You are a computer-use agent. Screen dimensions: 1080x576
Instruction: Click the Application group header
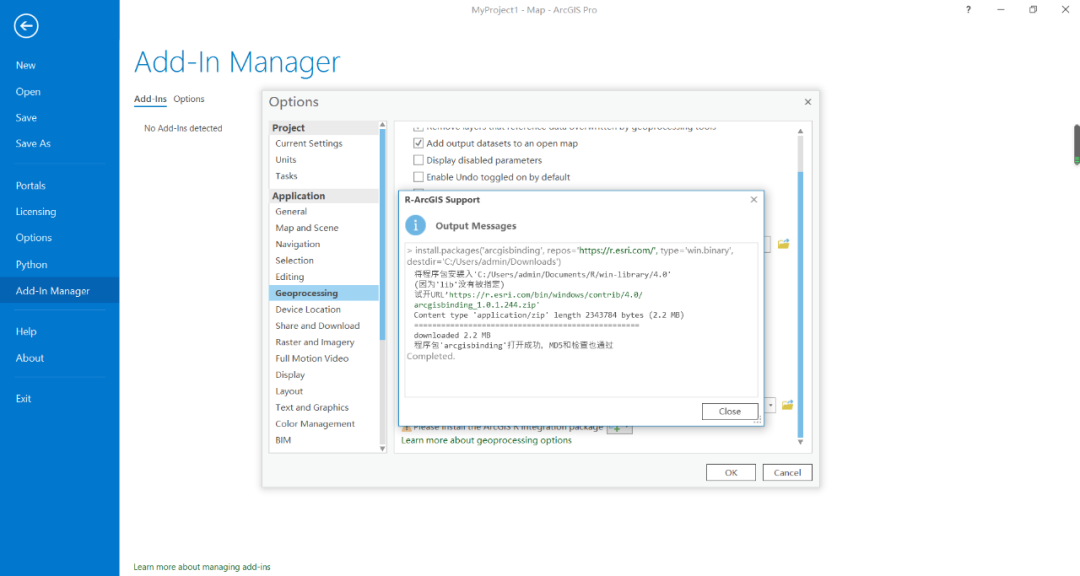[x=324, y=196]
